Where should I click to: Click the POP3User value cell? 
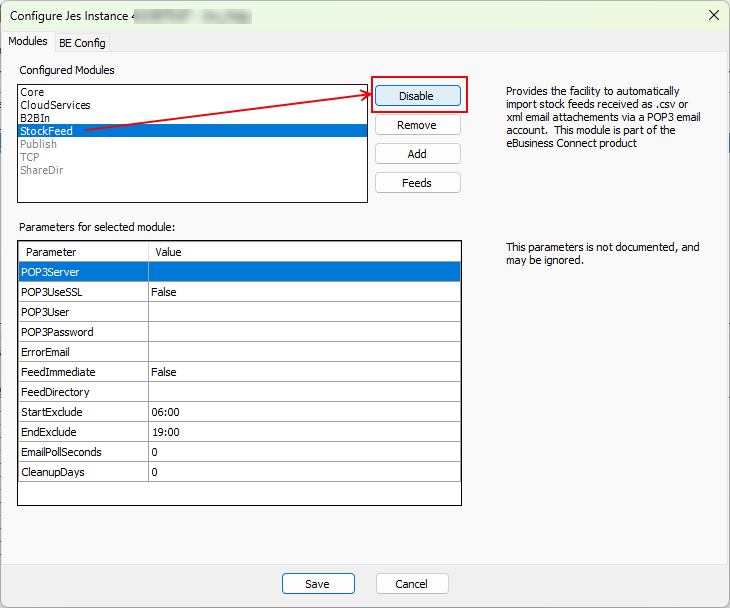[x=304, y=312]
